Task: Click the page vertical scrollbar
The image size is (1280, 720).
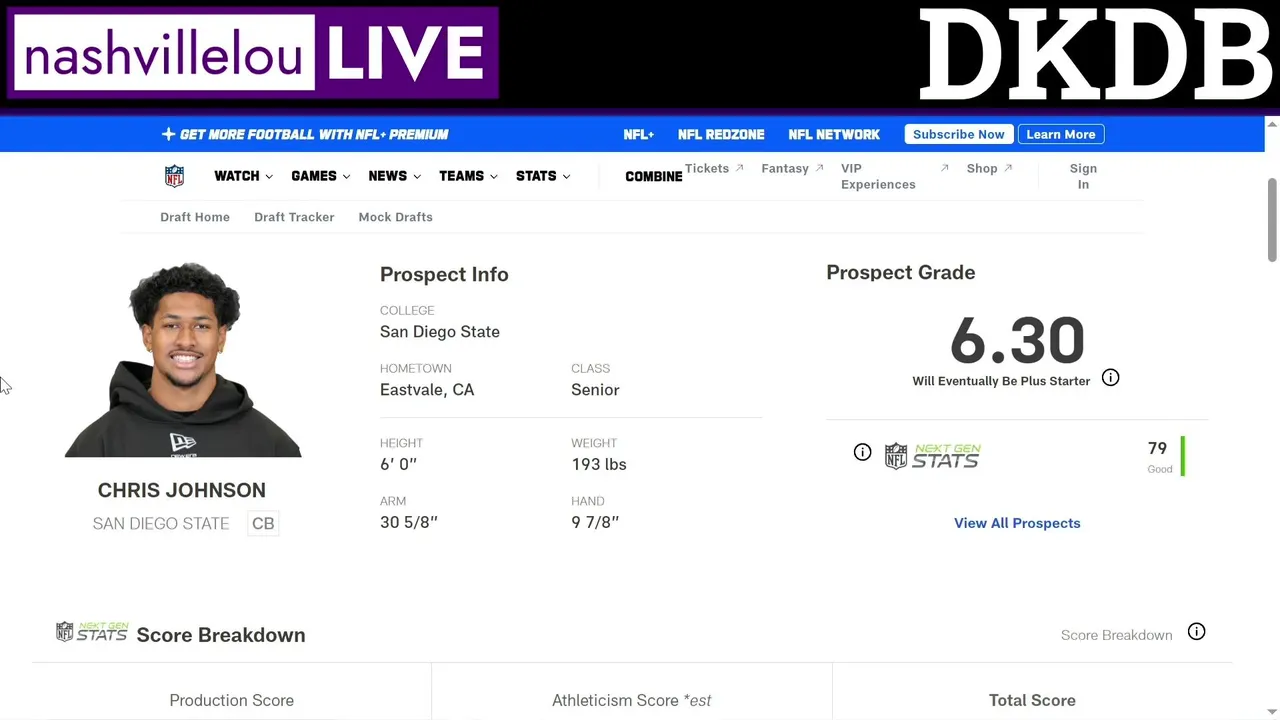Action: pos(1272,220)
